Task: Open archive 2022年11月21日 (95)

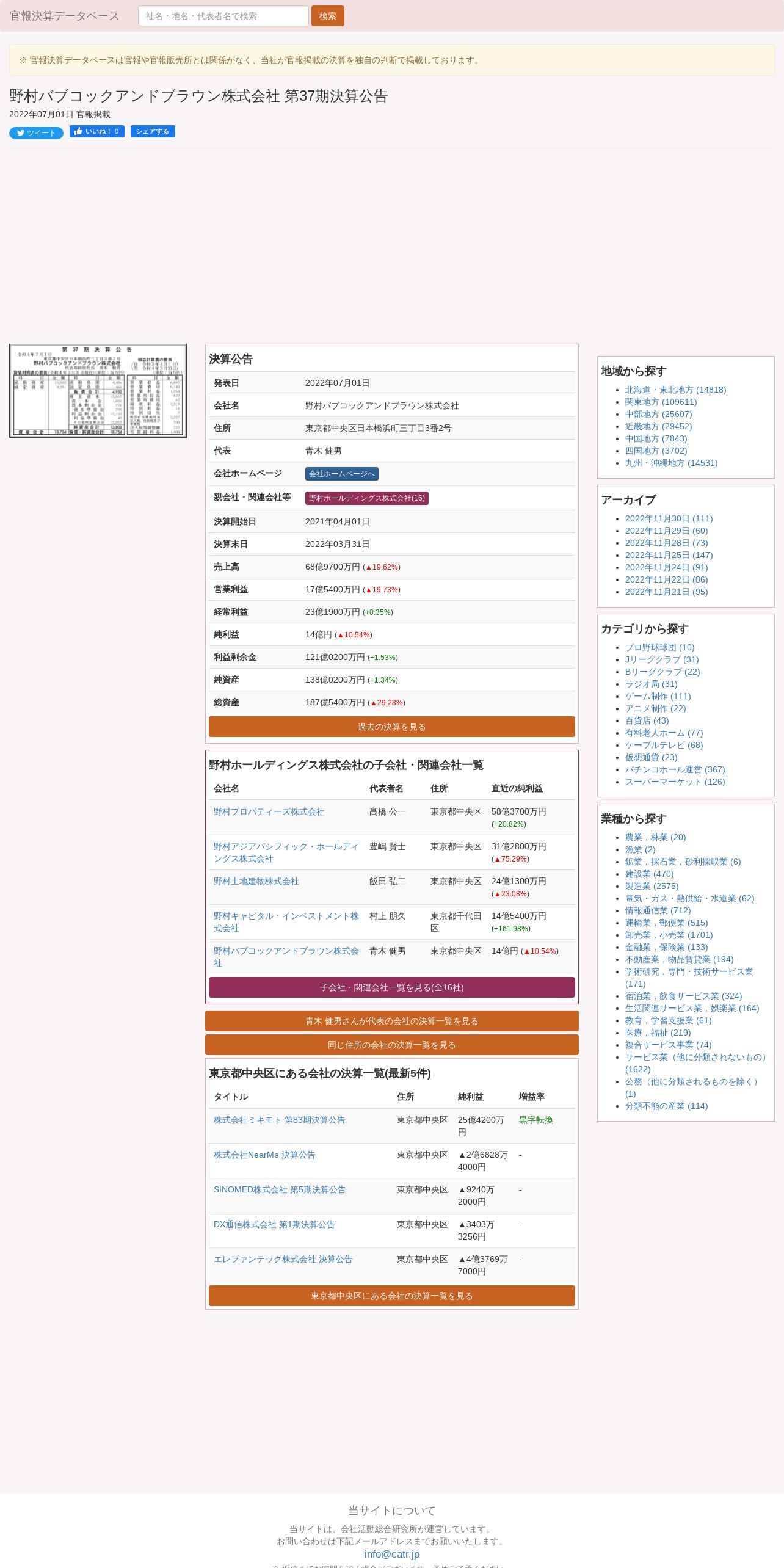Action: click(666, 592)
